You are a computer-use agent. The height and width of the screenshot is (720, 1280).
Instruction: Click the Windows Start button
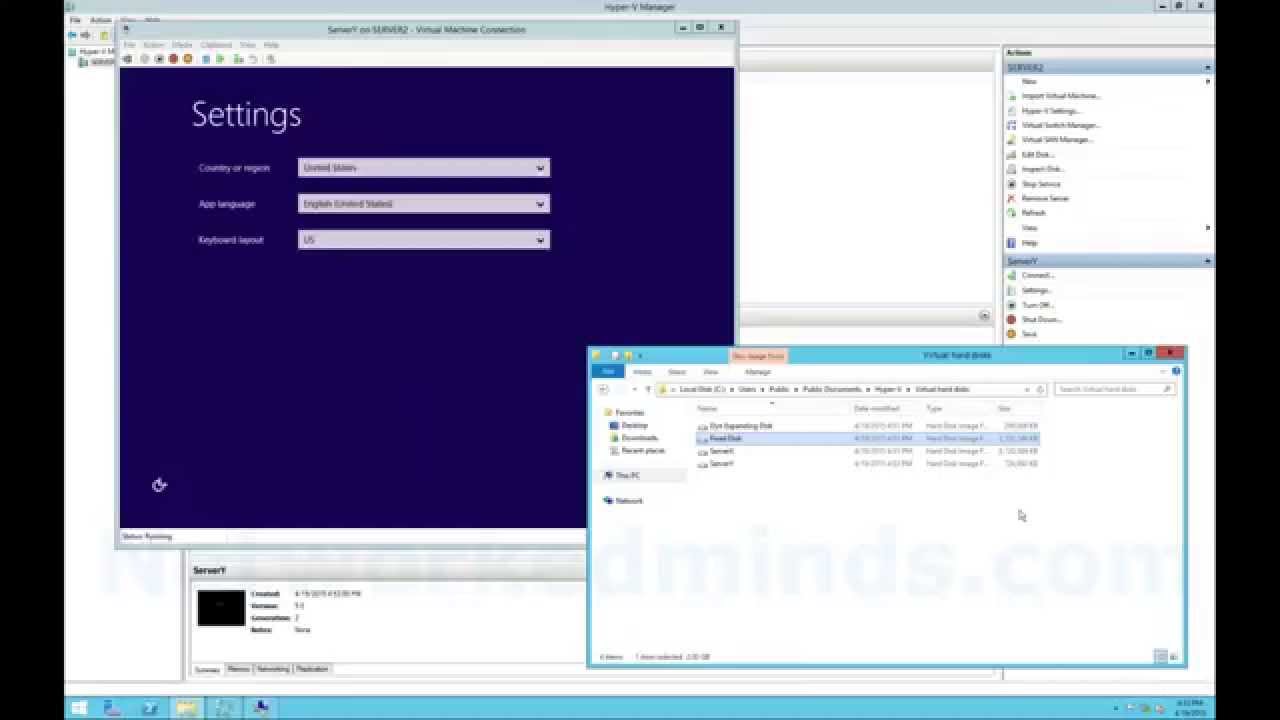(x=79, y=708)
